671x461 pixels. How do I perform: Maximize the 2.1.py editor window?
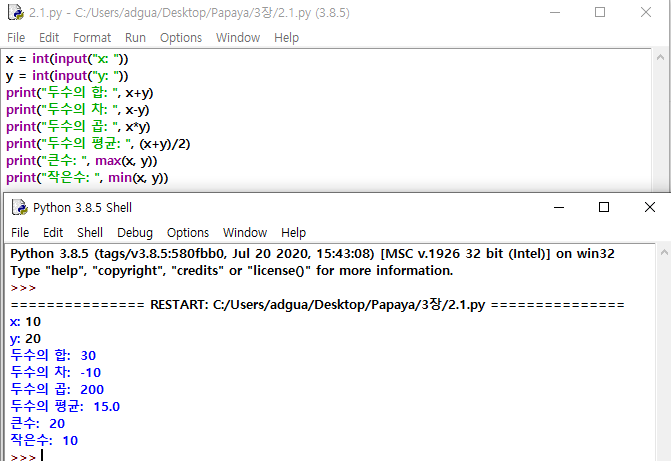(600, 12)
